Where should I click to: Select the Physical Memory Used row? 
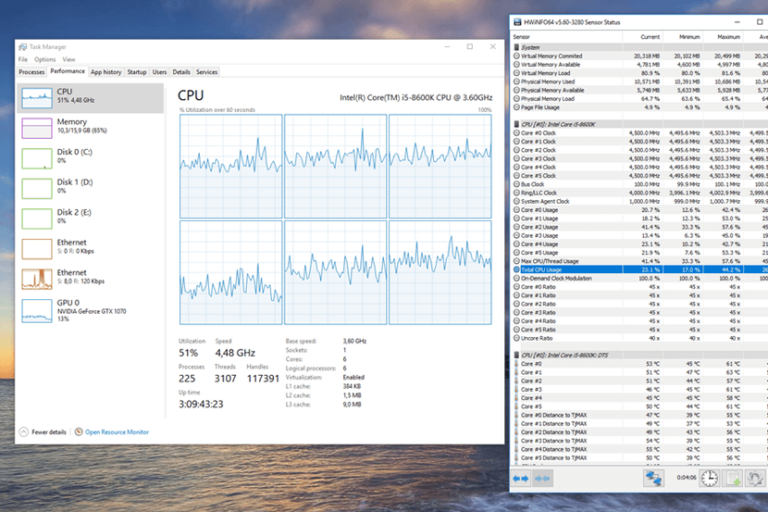639,82
